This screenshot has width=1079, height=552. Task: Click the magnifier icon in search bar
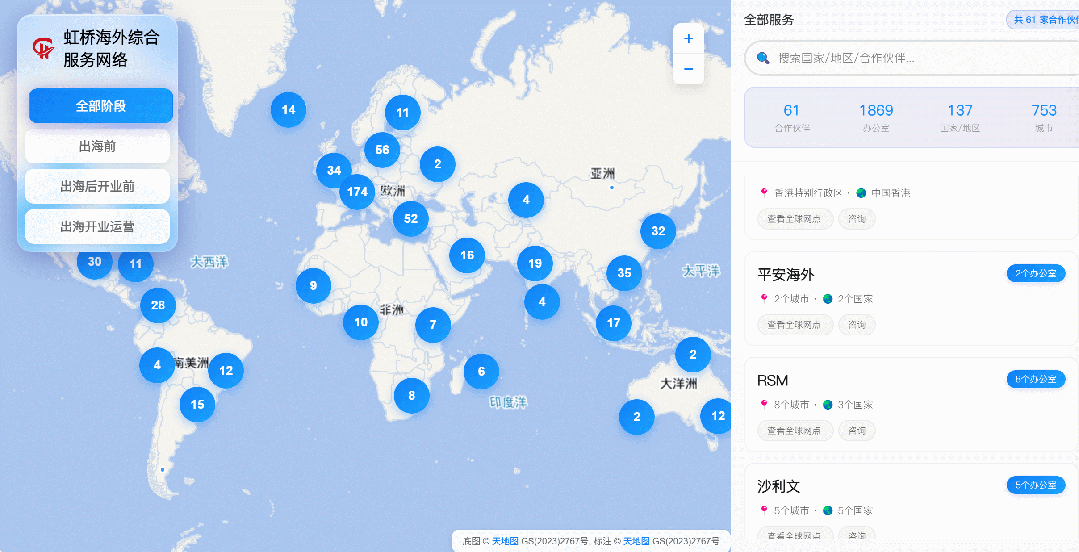[x=763, y=58]
